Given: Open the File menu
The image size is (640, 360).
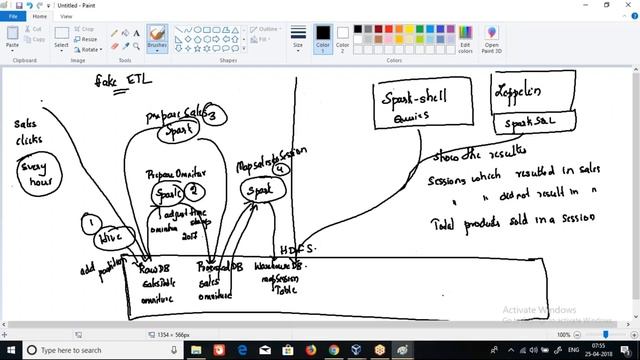Looking at the screenshot, I should coord(13,16).
